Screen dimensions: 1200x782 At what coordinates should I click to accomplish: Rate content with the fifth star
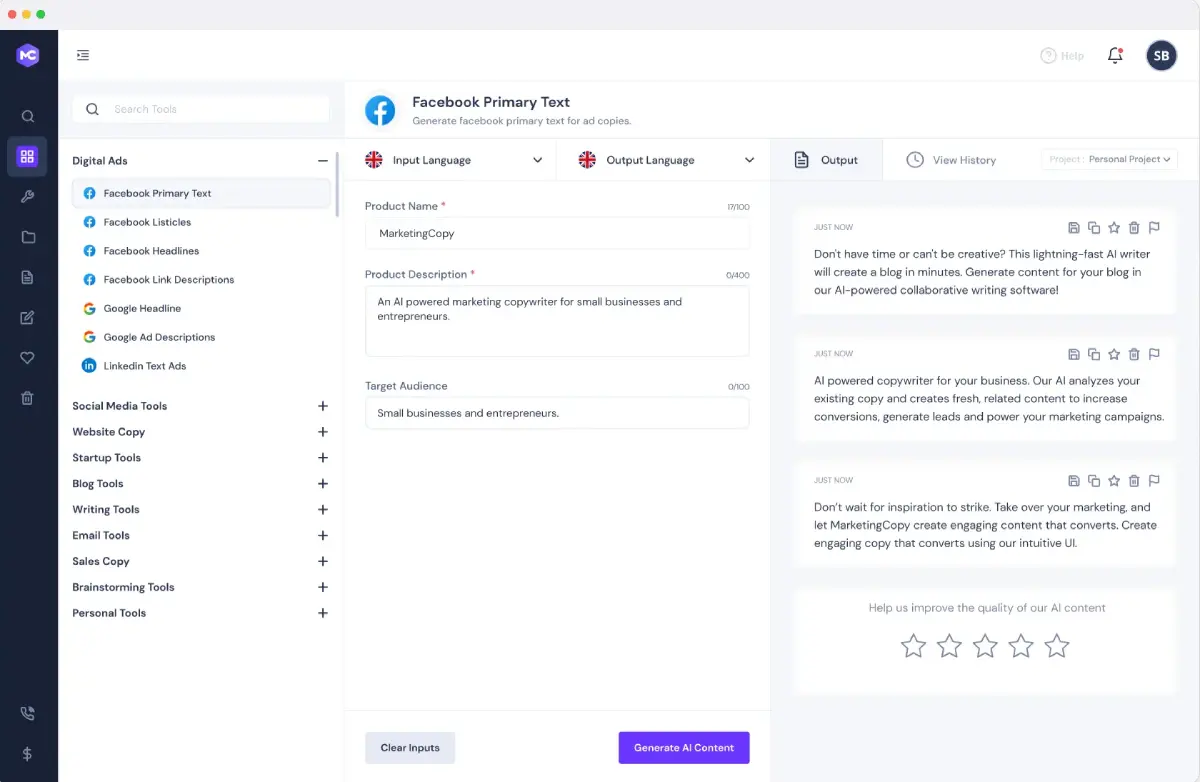point(1057,646)
